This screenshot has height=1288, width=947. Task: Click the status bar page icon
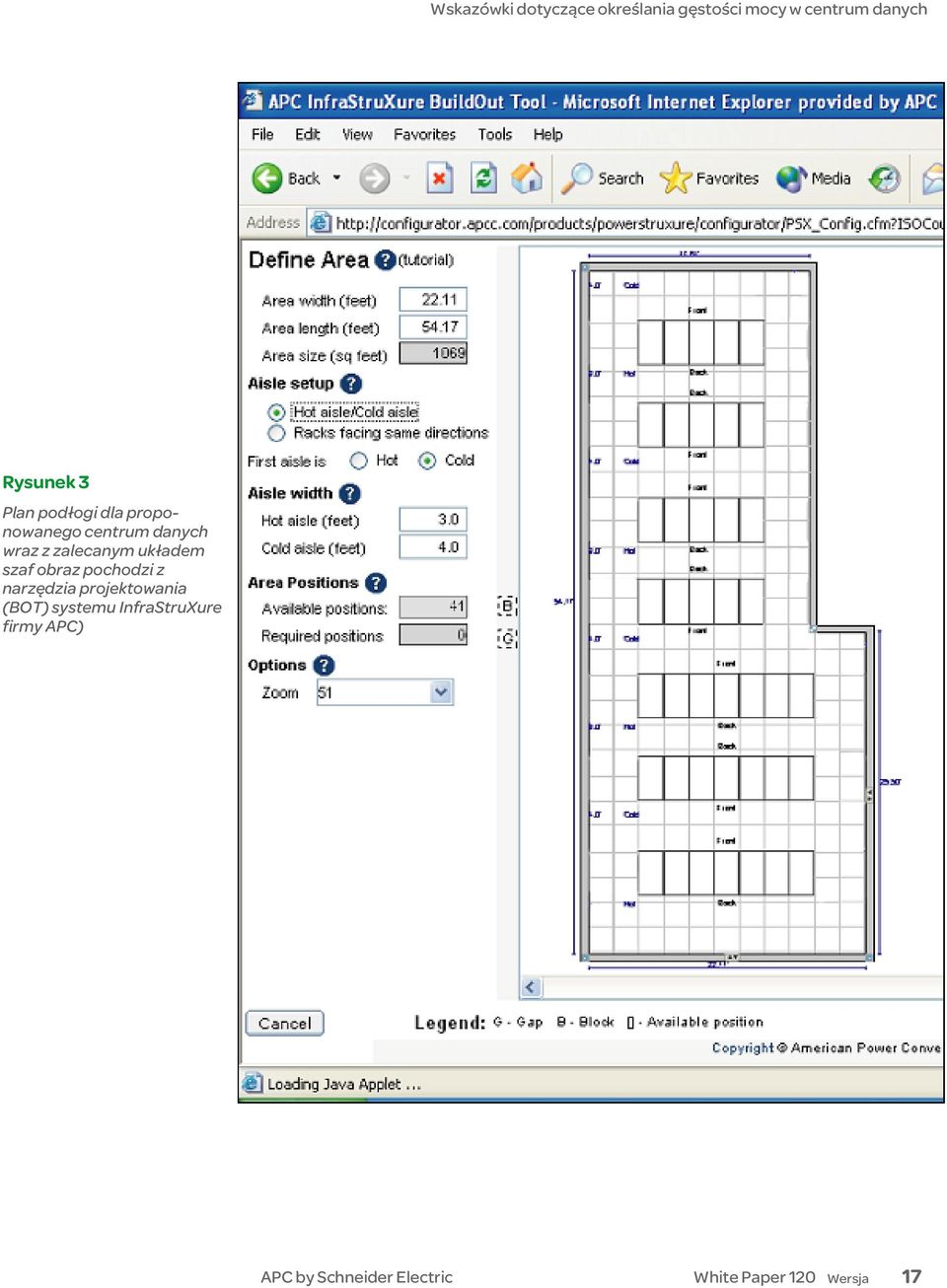[253, 1083]
